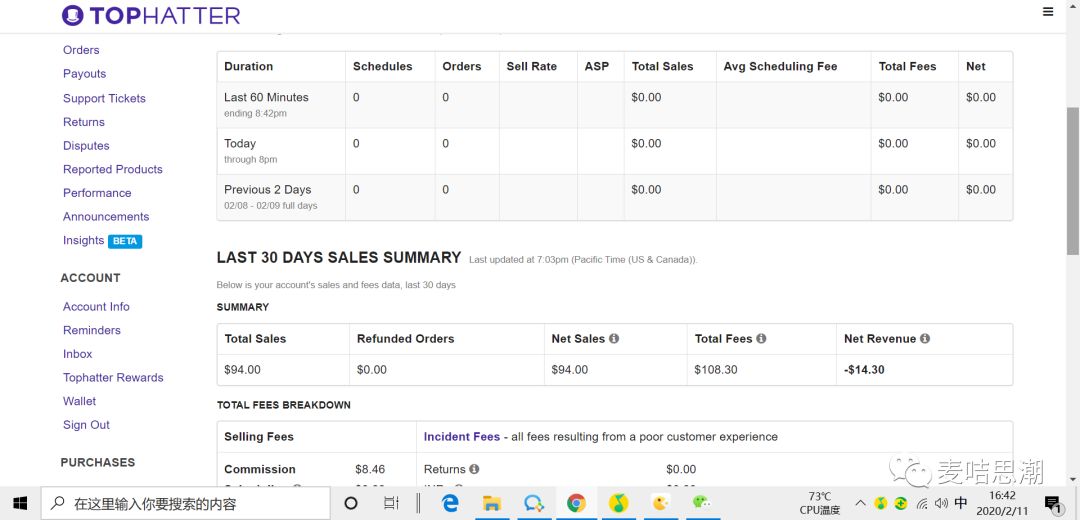Viewport: 1080px width, 520px height.
Task: Open WeChat from the taskbar
Action: (x=702, y=503)
